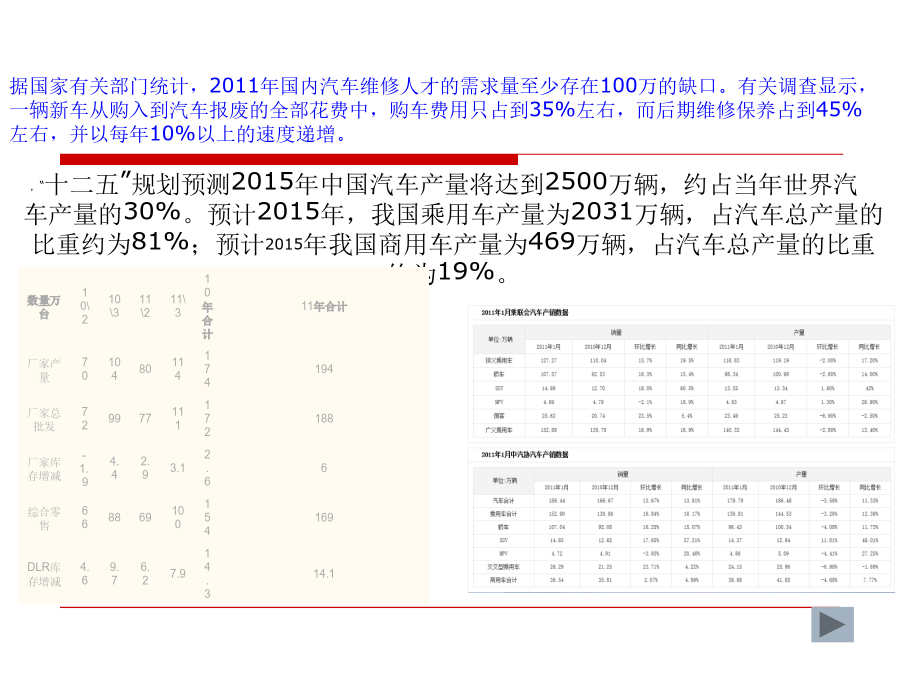Click the 19% figure ending the paragraph

(465, 271)
